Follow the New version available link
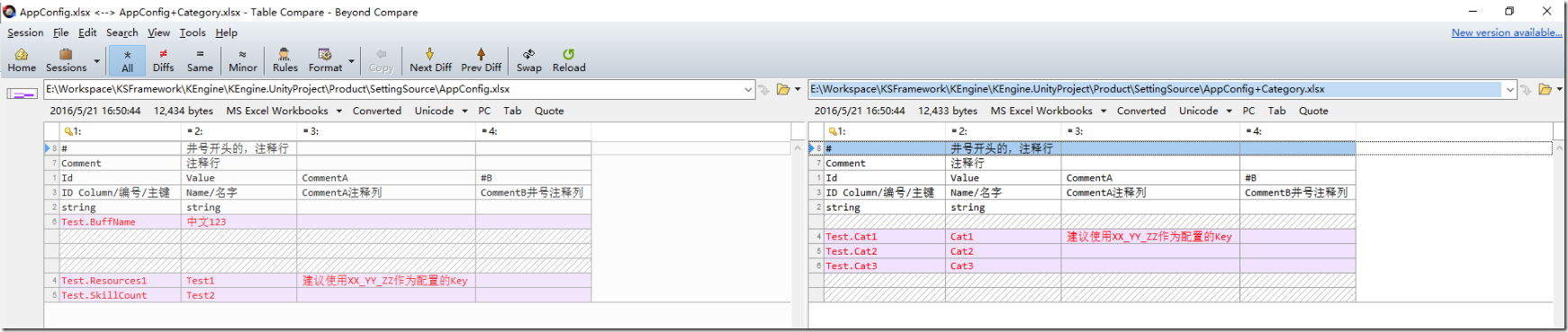Screen dimensions: 1568x332 [x=1507, y=32]
